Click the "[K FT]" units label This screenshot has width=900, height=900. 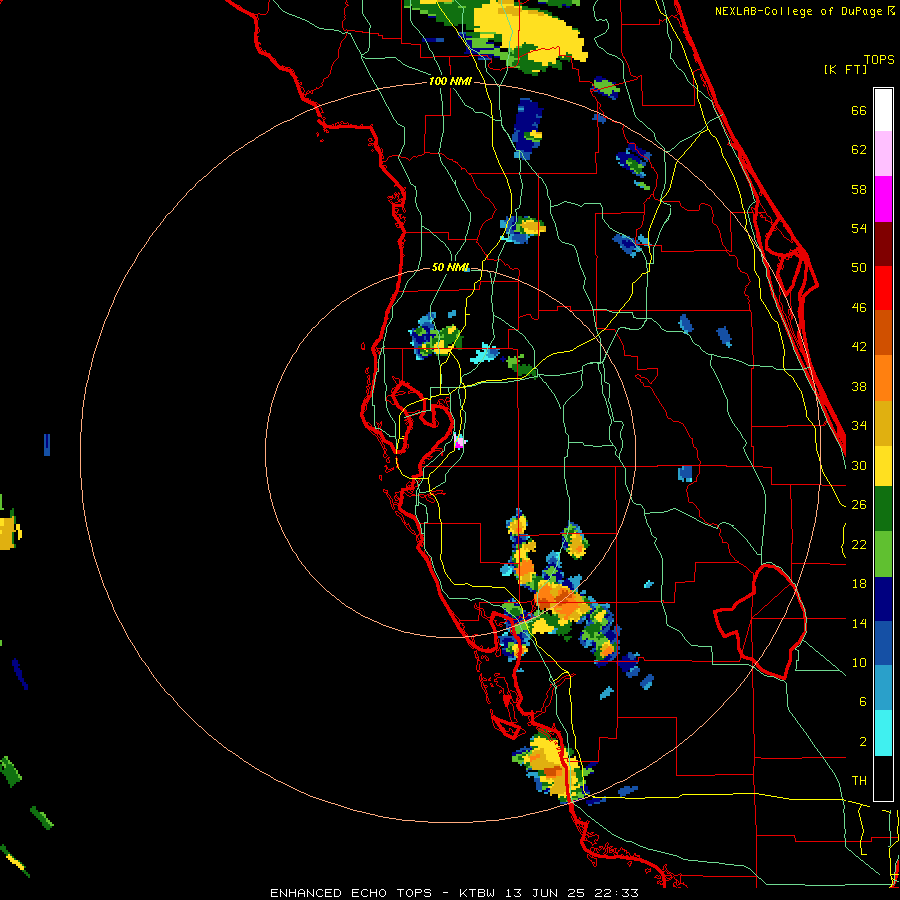(x=845, y=69)
